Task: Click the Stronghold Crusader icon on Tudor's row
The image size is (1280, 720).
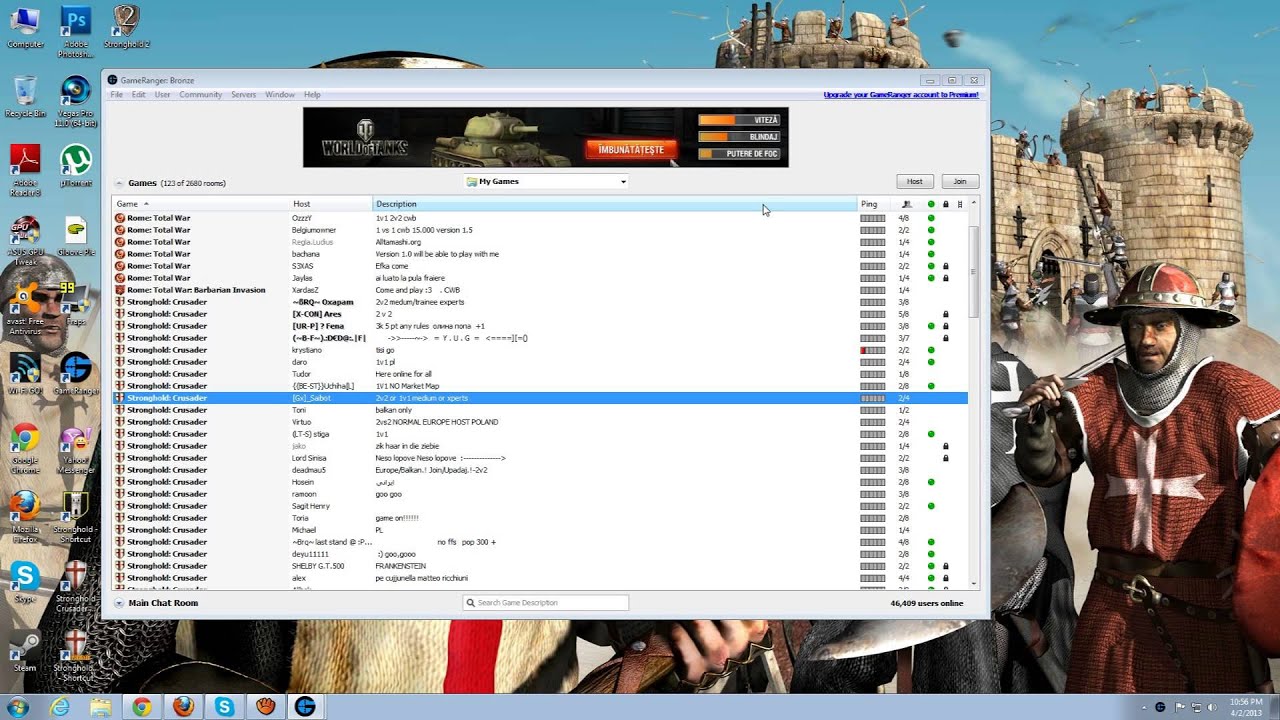Action: click(122, 373)
